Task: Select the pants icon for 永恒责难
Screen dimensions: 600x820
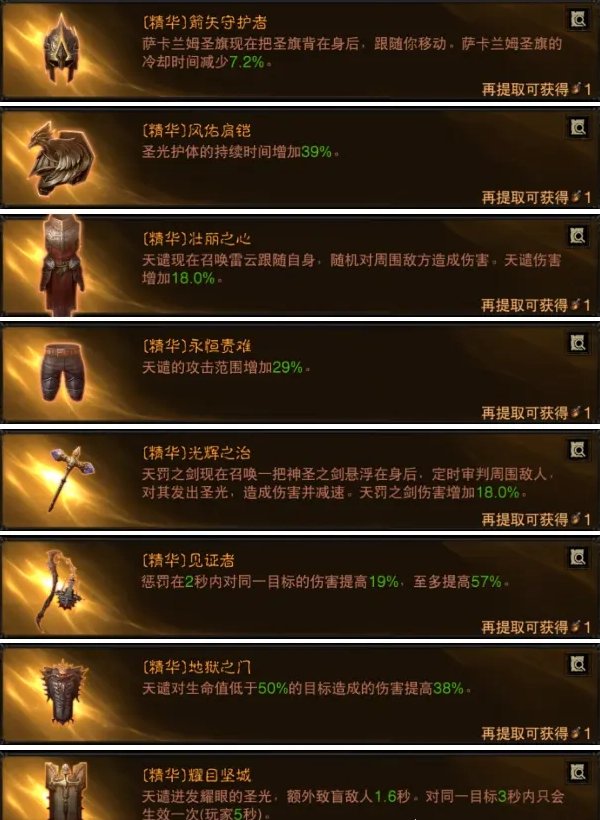Action: [62, 371]
